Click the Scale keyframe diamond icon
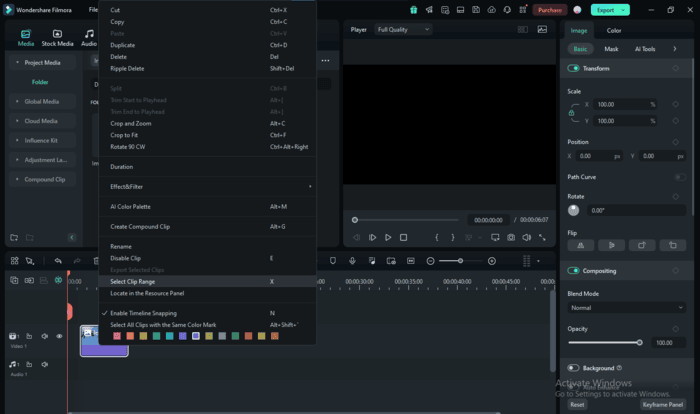The width and height of the screenshot is (700, 414). pyautogui.click(x=675, y=104)
